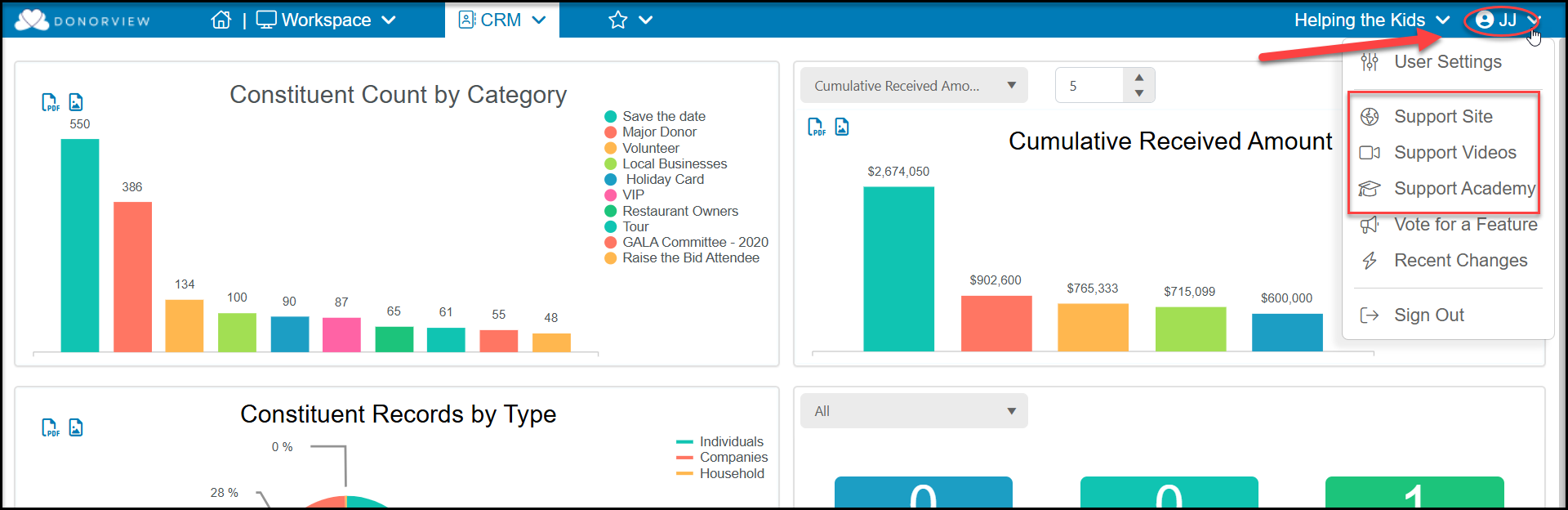The height and width of the screenshot is (510, 1568).
Task: Export Constituent Records by Type as image
Action: (x=76, y=427)
